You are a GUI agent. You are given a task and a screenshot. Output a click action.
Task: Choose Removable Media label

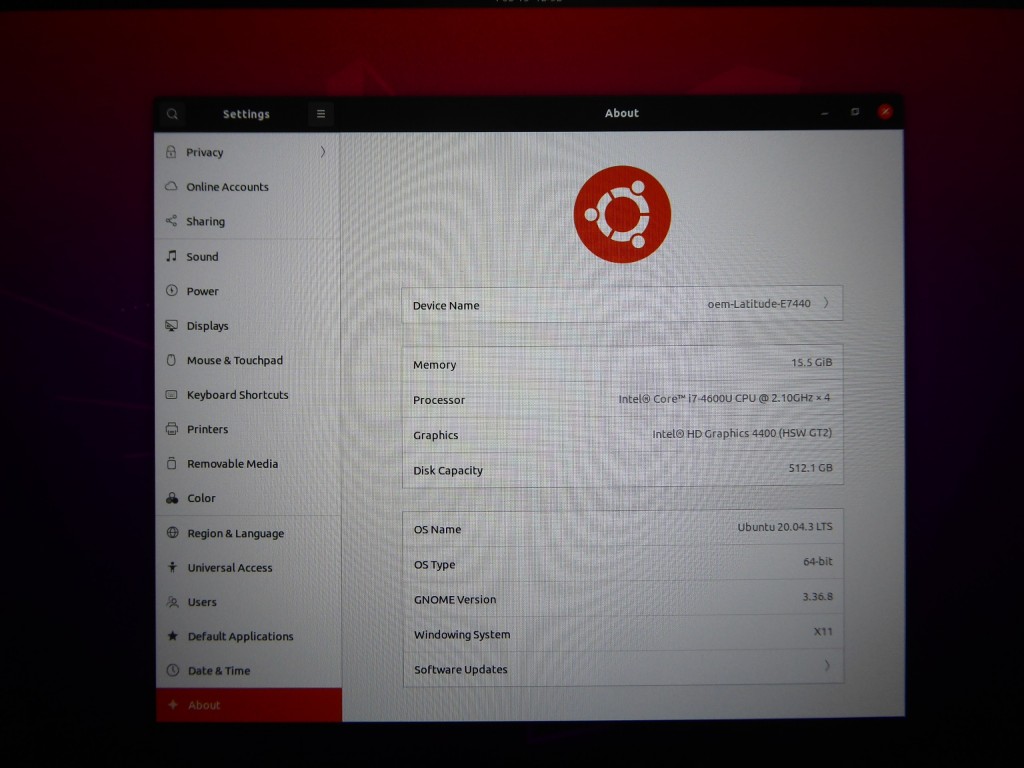point(232,464)
